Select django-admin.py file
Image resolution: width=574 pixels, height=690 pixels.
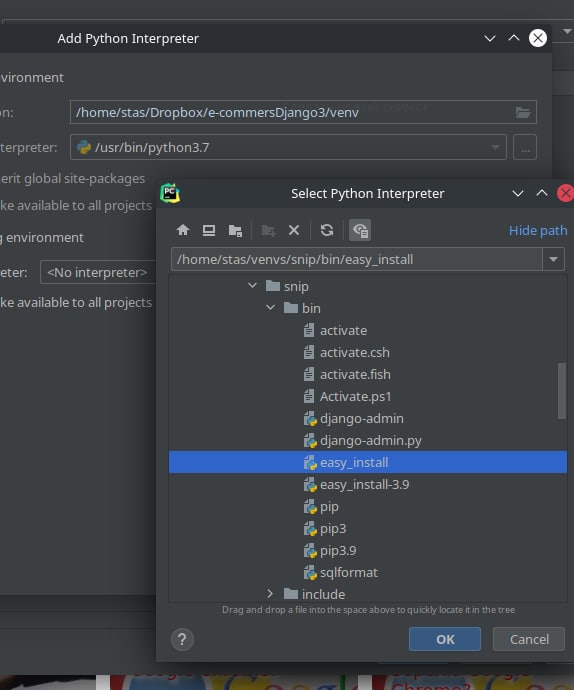click(x=368, y=440)
